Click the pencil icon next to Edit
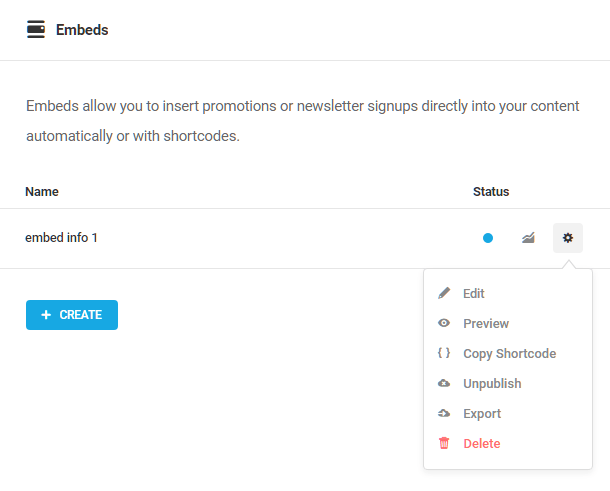 click(x=444, y=293)
